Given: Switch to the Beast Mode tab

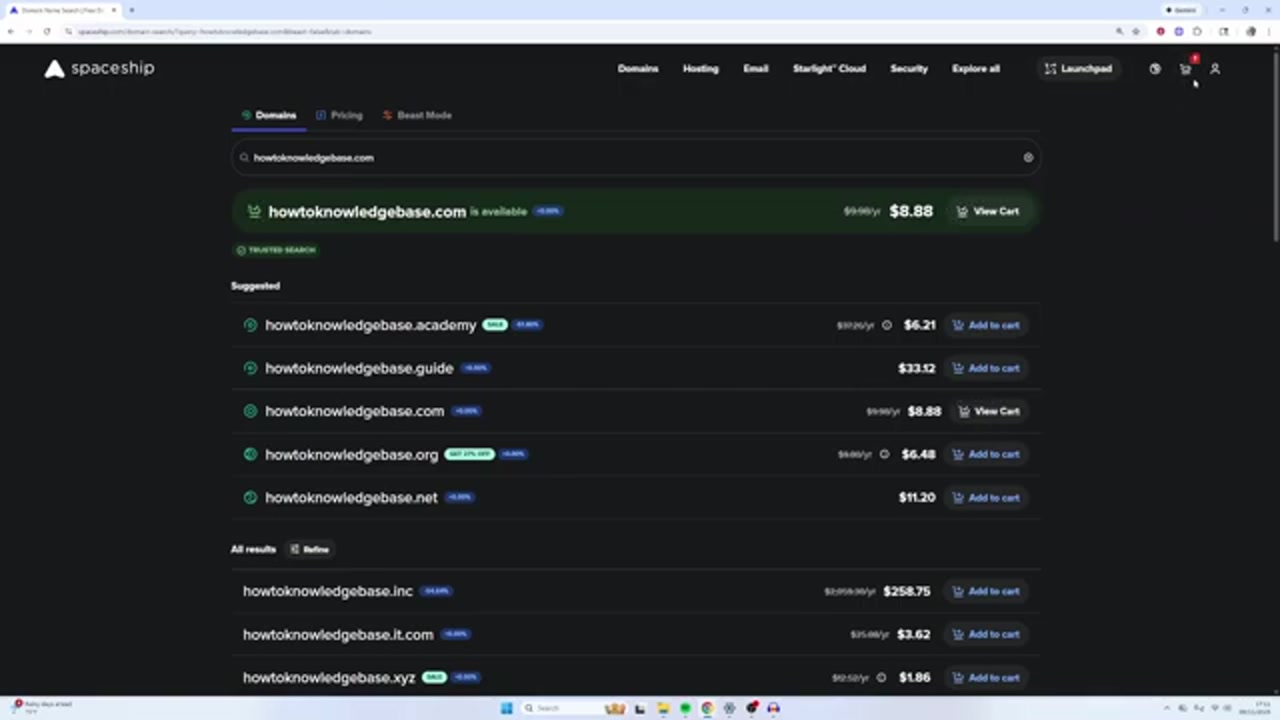Looking at the screenshot, I should [417, 115].
